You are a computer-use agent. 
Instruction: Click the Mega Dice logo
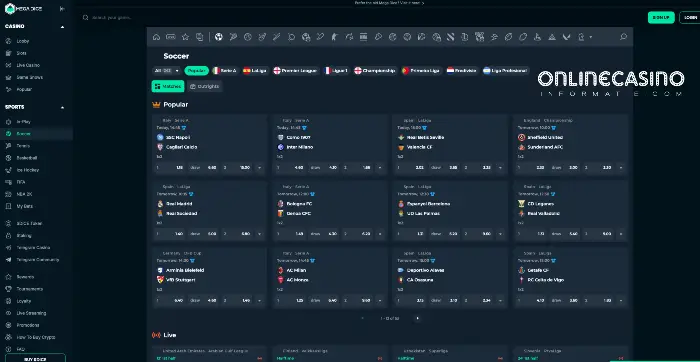tap(24, 8)
